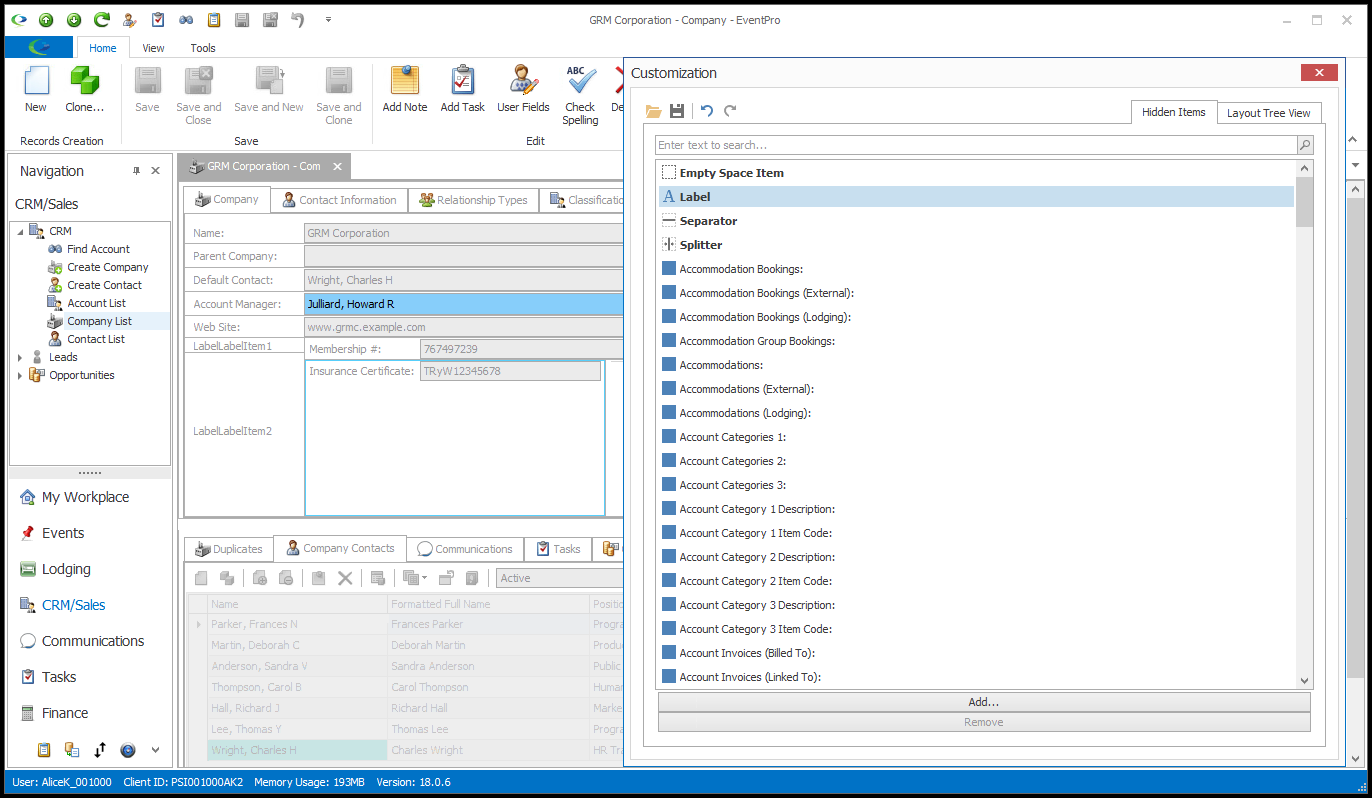Open the Finance navigation group
1372x798 pixels.
65,713
